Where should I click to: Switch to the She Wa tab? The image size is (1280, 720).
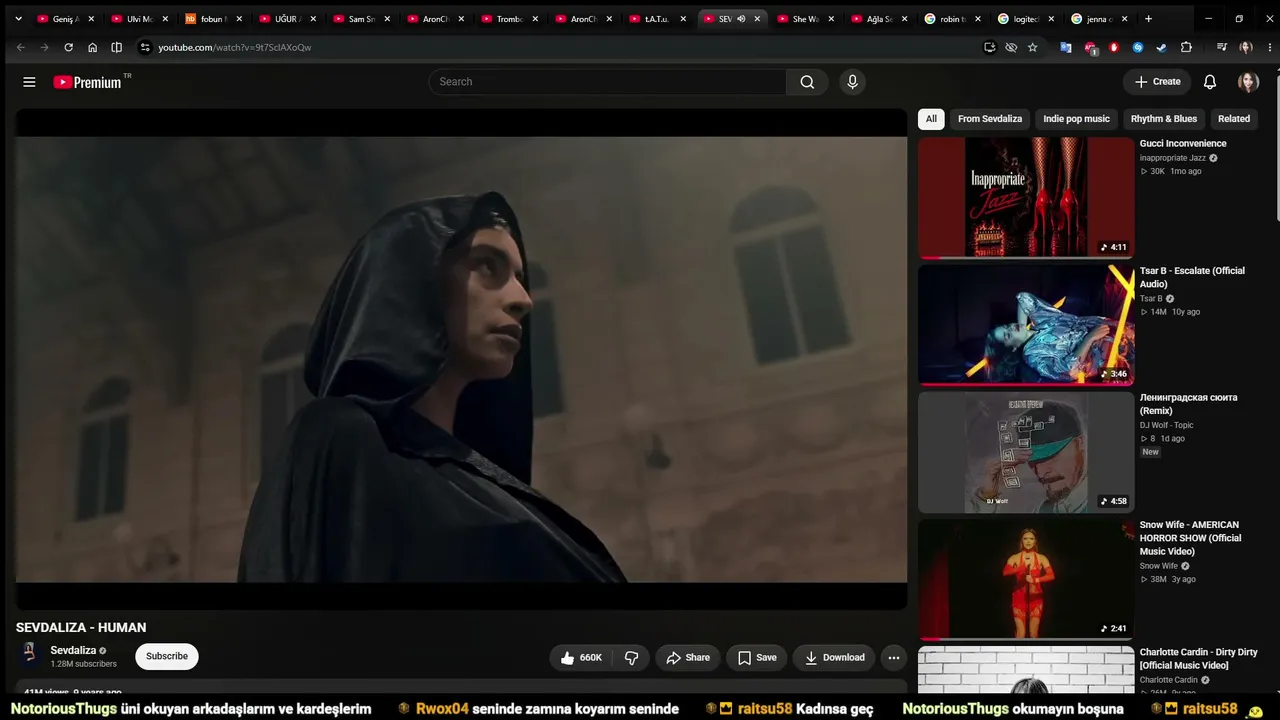point(806,19)
